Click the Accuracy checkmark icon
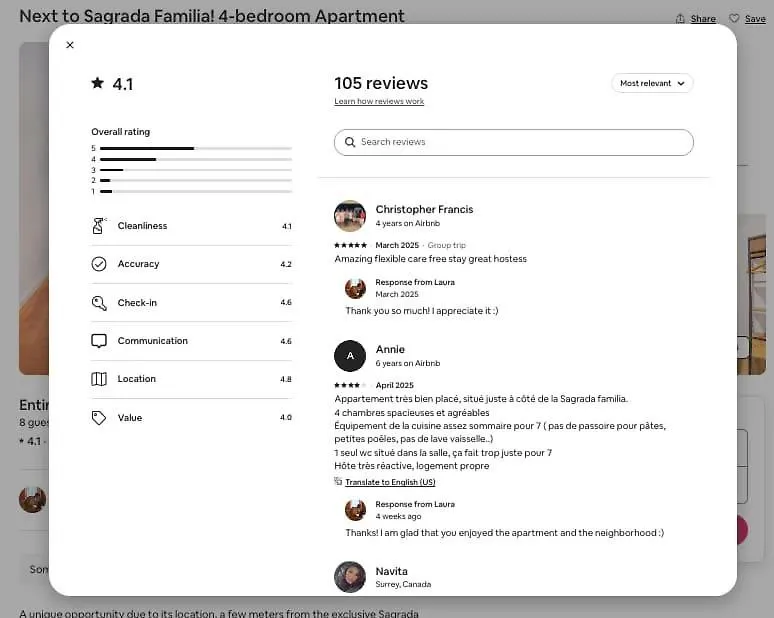The width and height of the screenshot is (774, 618). [99, 264]
